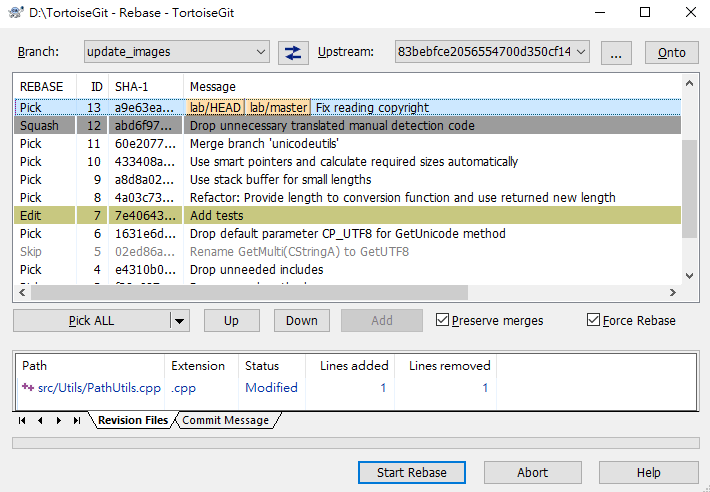Select commit 'Drop default parameter CP_UTF8'
The image size is (710, 492).
pos(348,234)
